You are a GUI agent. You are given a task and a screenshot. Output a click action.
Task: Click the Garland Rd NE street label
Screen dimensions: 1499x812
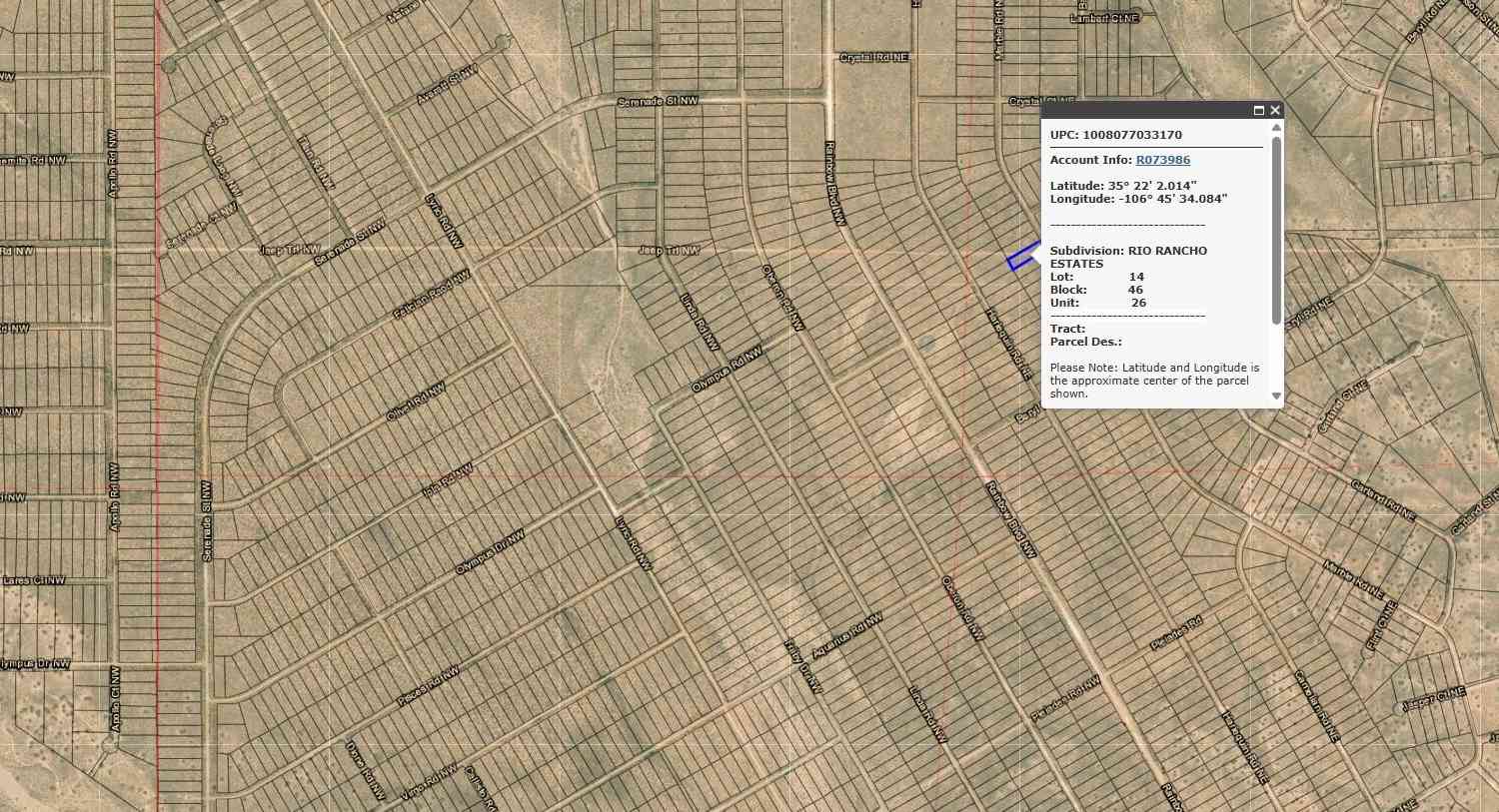point(1383,501)
